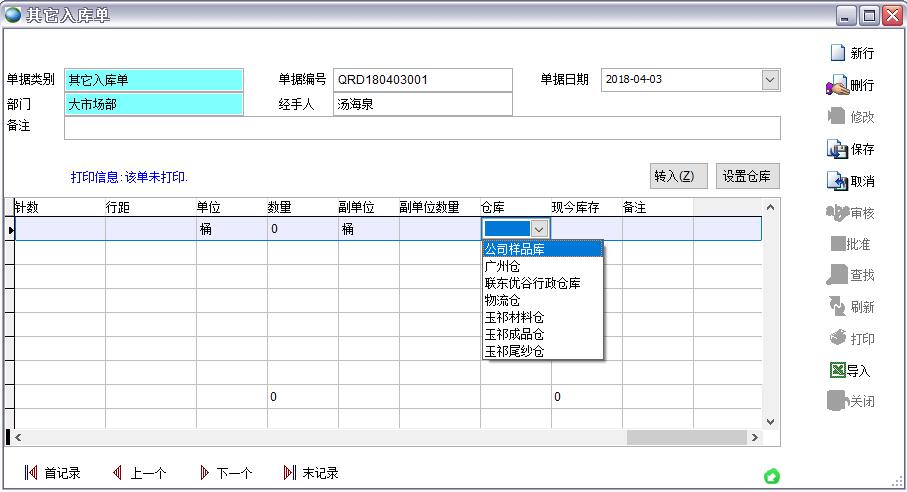
Task: Click the 保存 (save) icon
Action: pos(837,149)
